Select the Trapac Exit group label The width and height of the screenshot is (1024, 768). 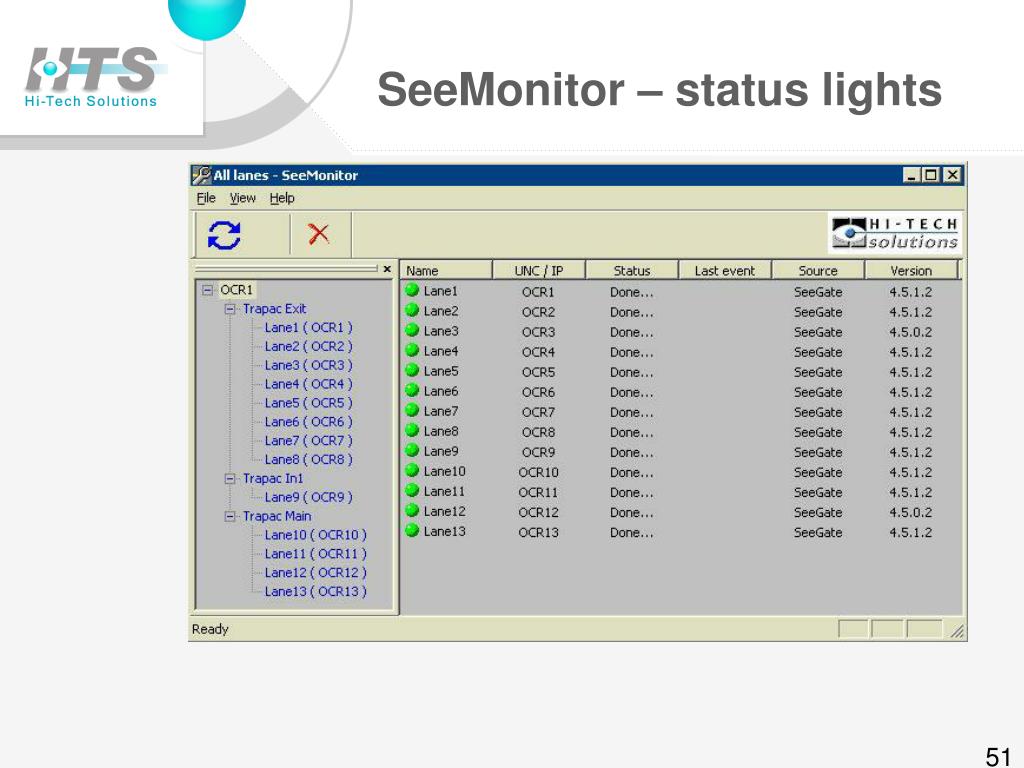click(274, 309)
